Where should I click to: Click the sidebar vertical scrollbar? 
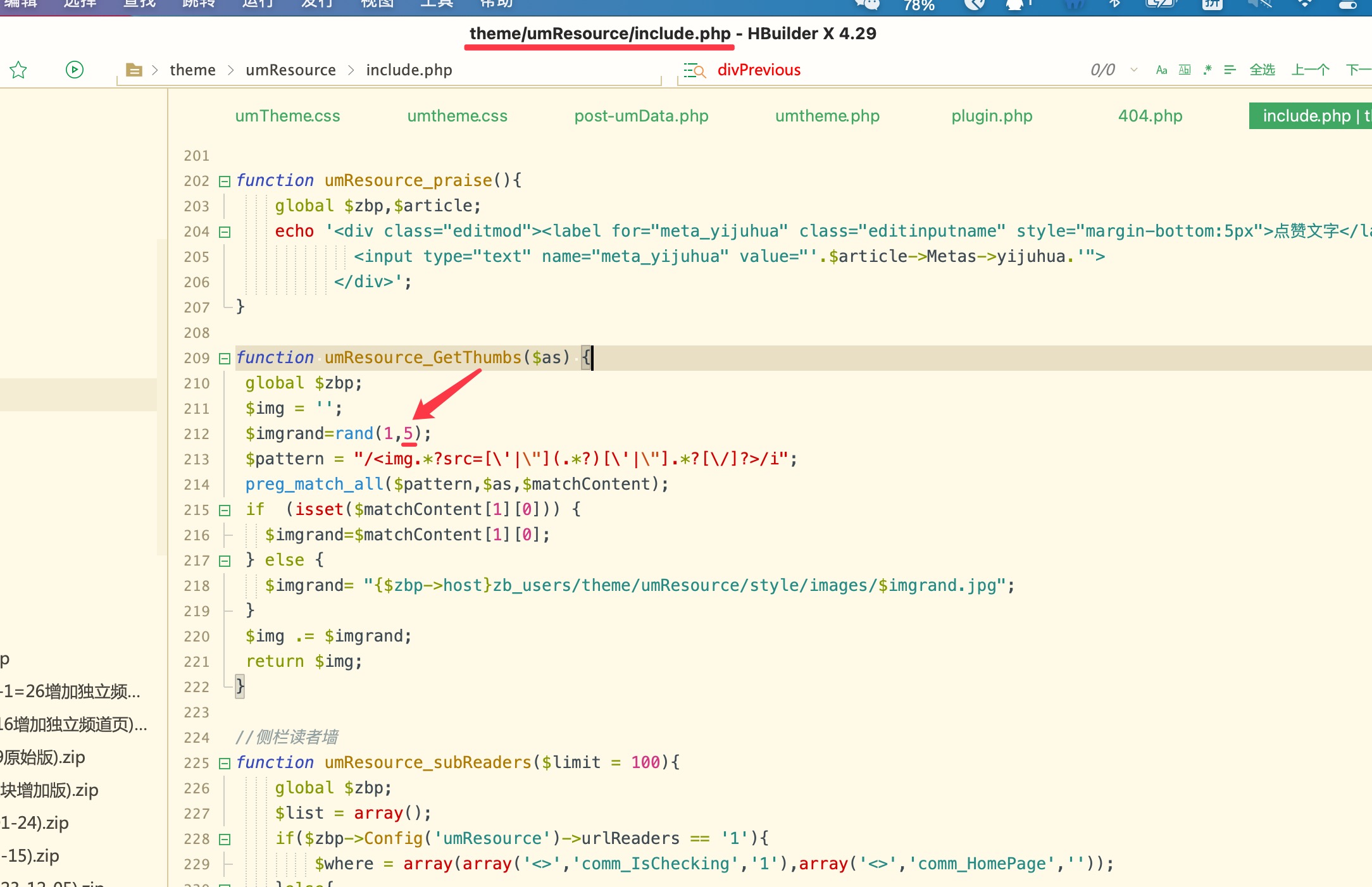click(x=162, y=397)
